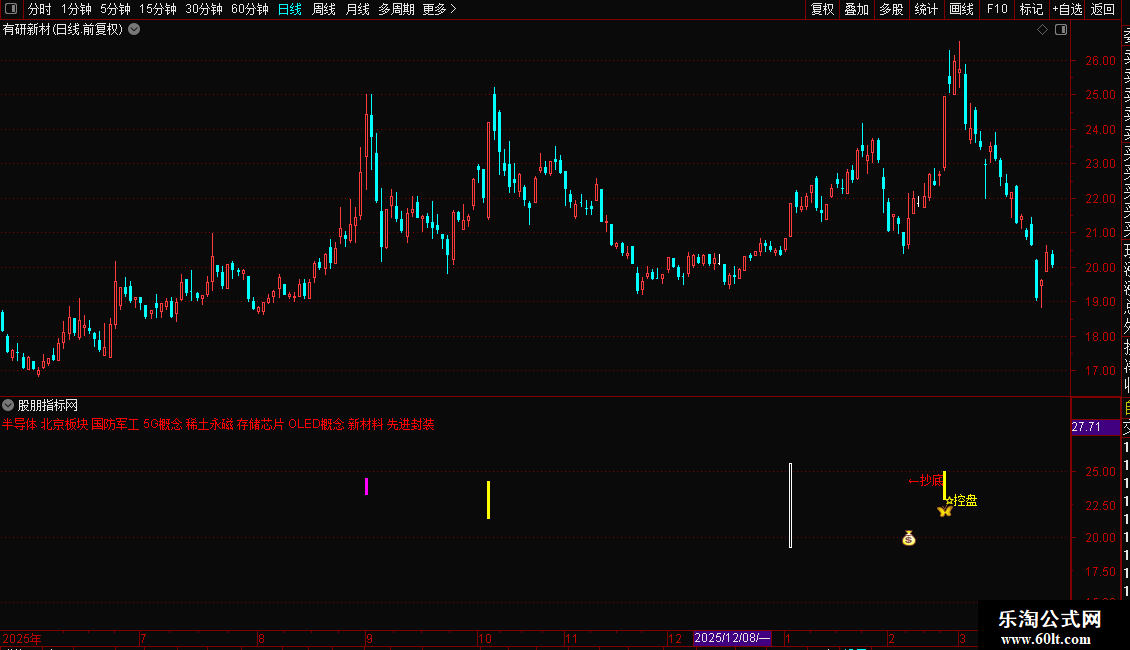Click the 2025/12/08 date marker on the time axis
Screen dimensions: 1130x650
click(732, 638)
